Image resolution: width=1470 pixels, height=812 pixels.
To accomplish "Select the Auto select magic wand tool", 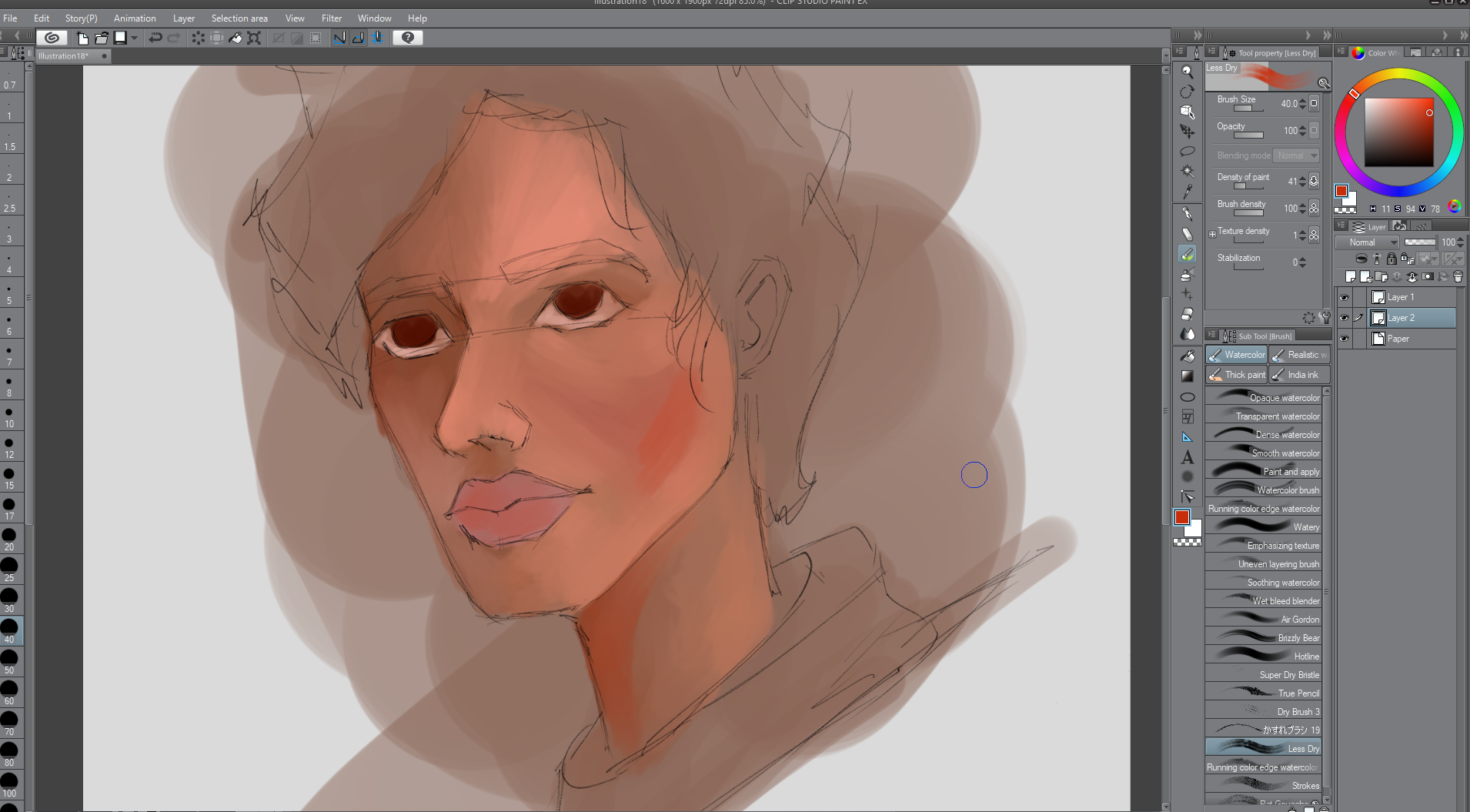I will click(1188, 171).
